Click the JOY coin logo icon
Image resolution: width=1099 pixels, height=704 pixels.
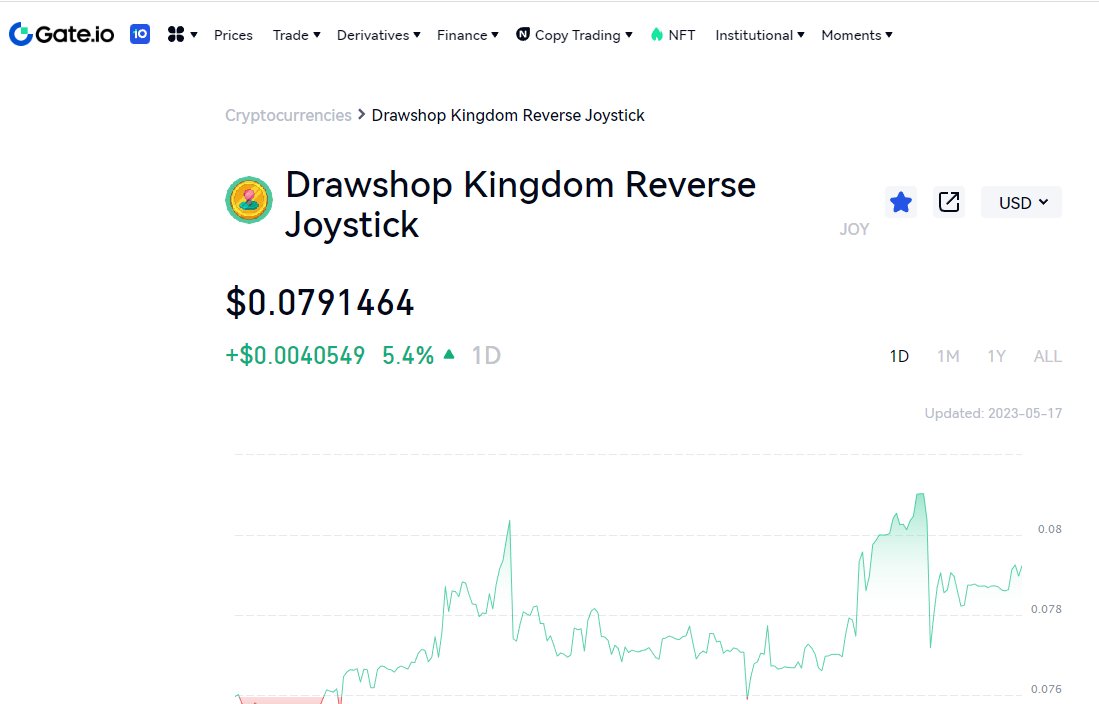coord(249,200)
